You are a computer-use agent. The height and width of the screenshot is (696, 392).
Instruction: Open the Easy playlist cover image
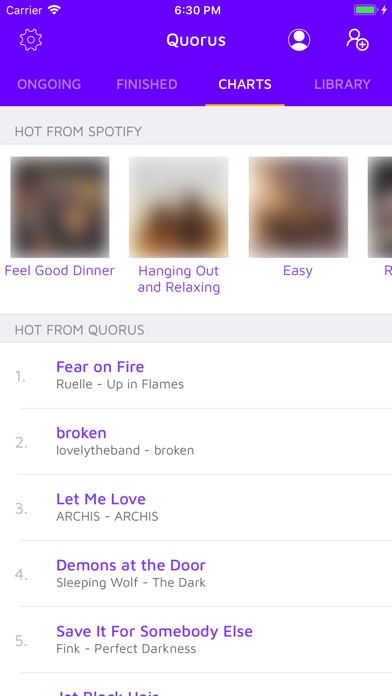click(298, 207)
